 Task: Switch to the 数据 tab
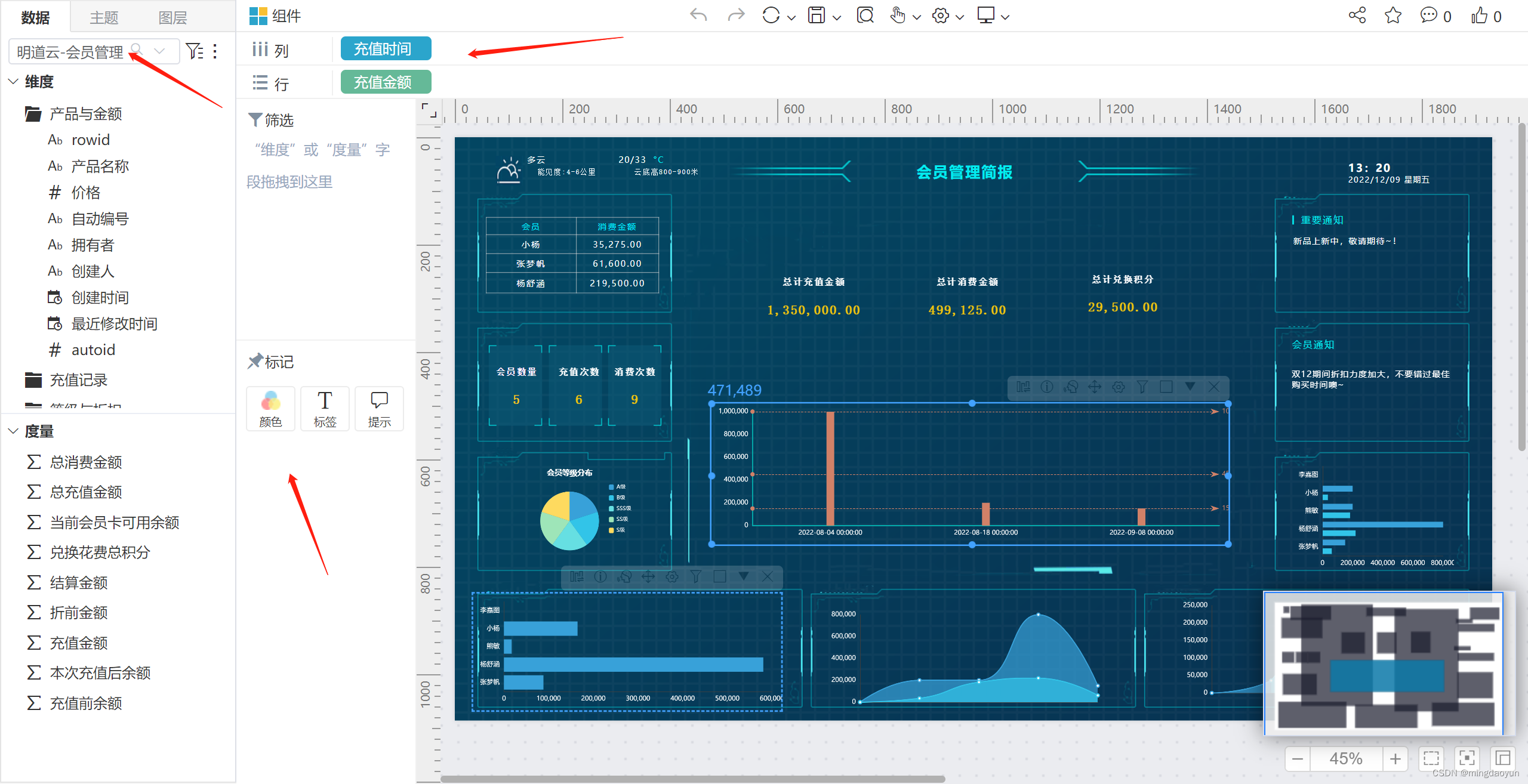35,17
